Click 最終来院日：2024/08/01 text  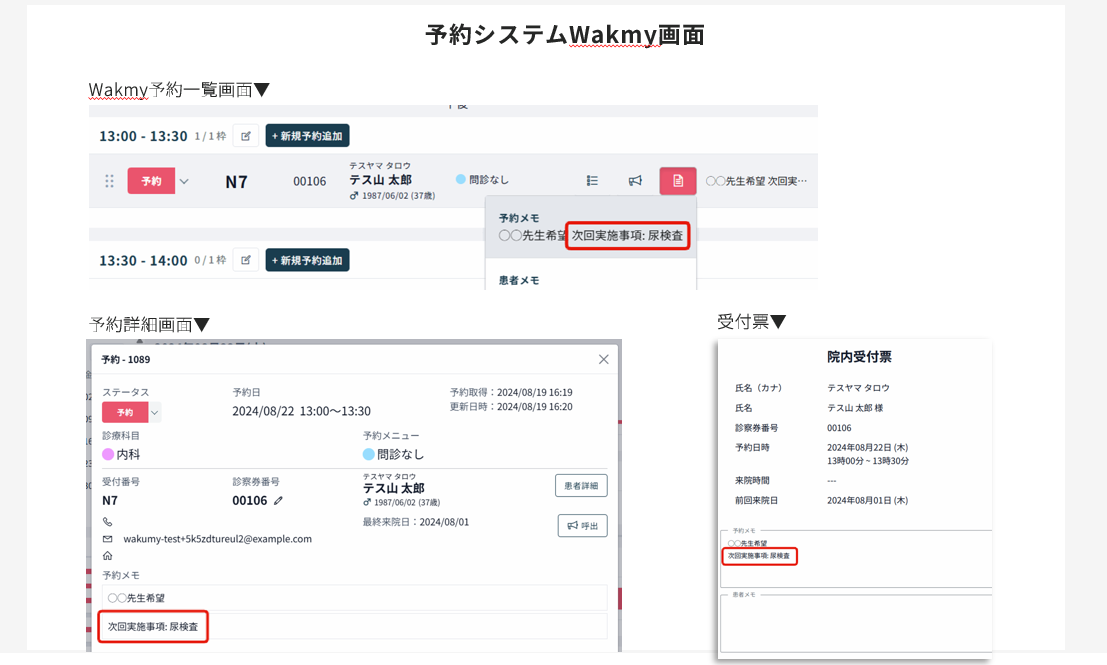(416, 522)
